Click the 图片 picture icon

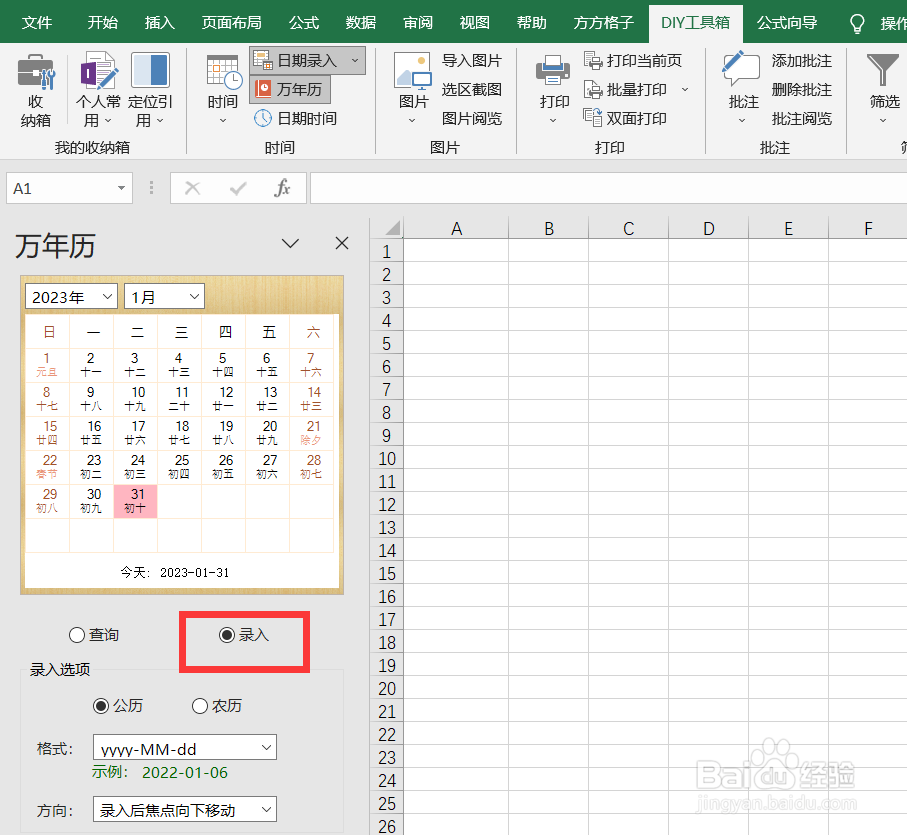click(413, 72)
